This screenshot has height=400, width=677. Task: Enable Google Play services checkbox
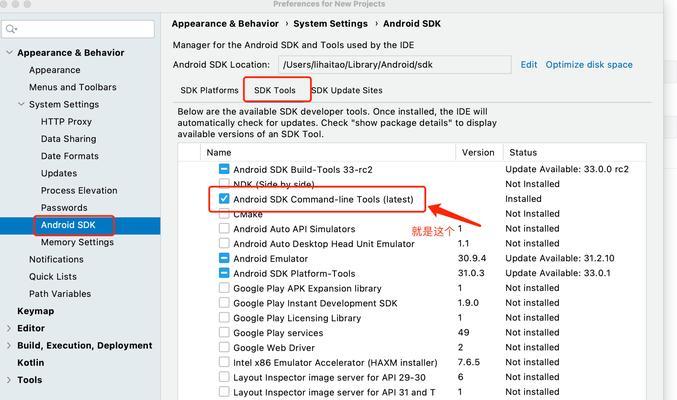pyautogui.click(x=224, y=333)
